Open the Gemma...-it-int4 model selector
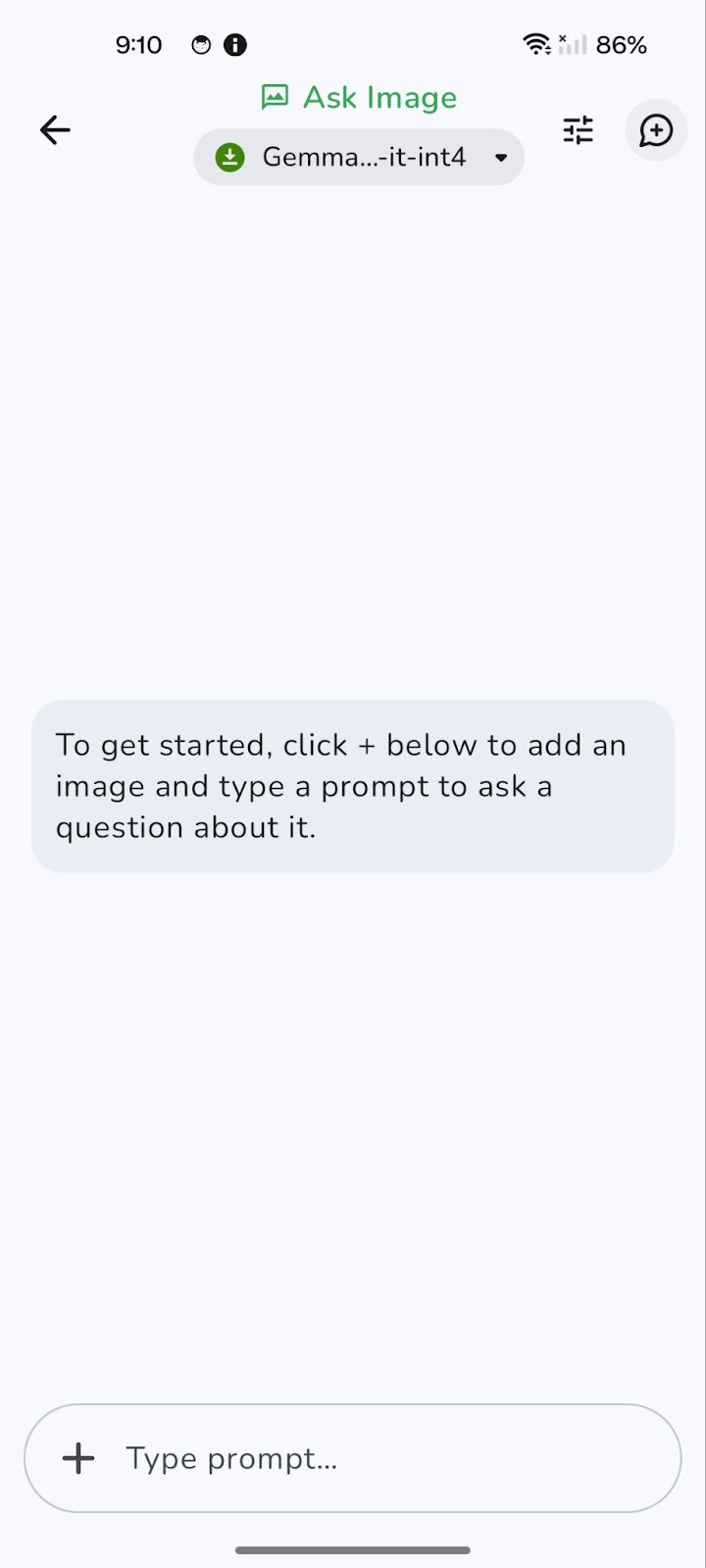 click(359, 157)
